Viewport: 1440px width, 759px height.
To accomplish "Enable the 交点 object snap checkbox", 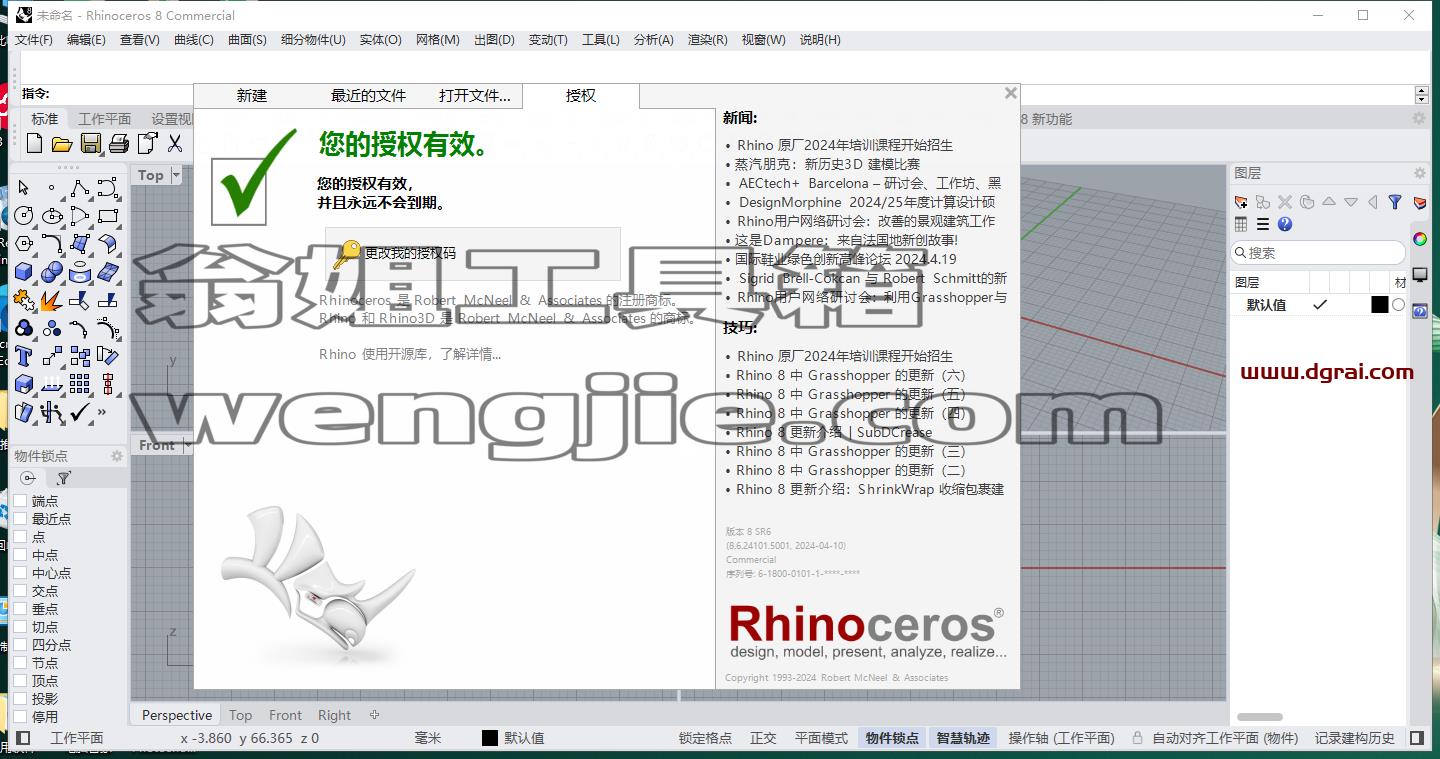I will click(20, 591).
